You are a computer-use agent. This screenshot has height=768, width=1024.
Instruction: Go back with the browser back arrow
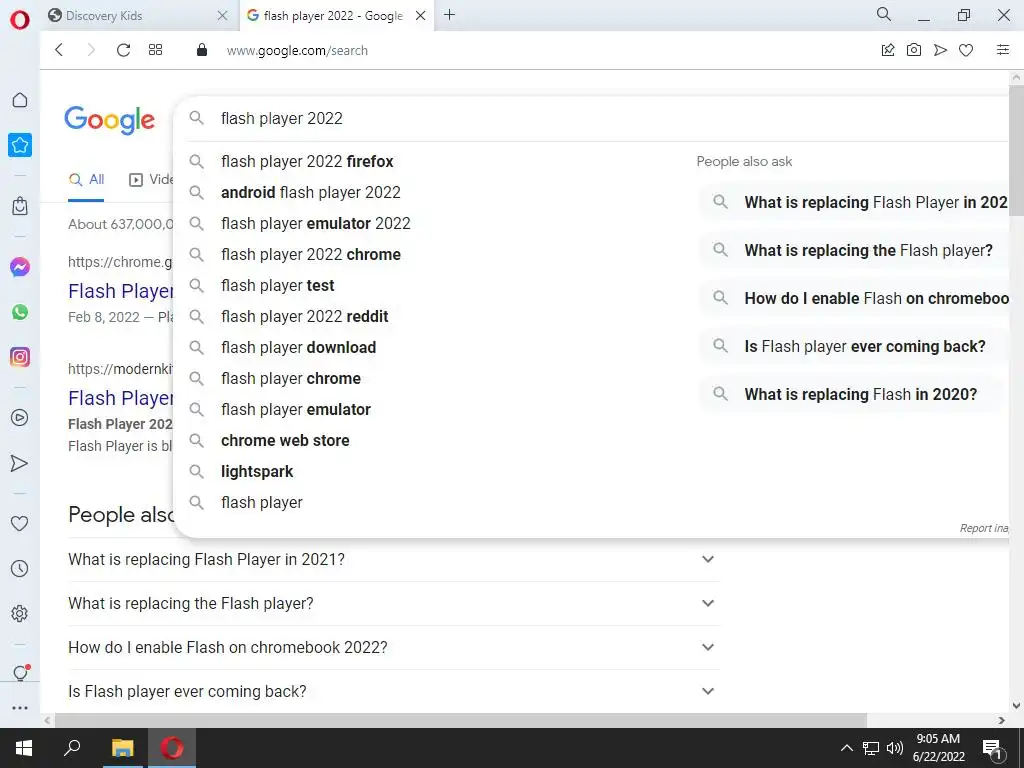click(x=59, y=50)
